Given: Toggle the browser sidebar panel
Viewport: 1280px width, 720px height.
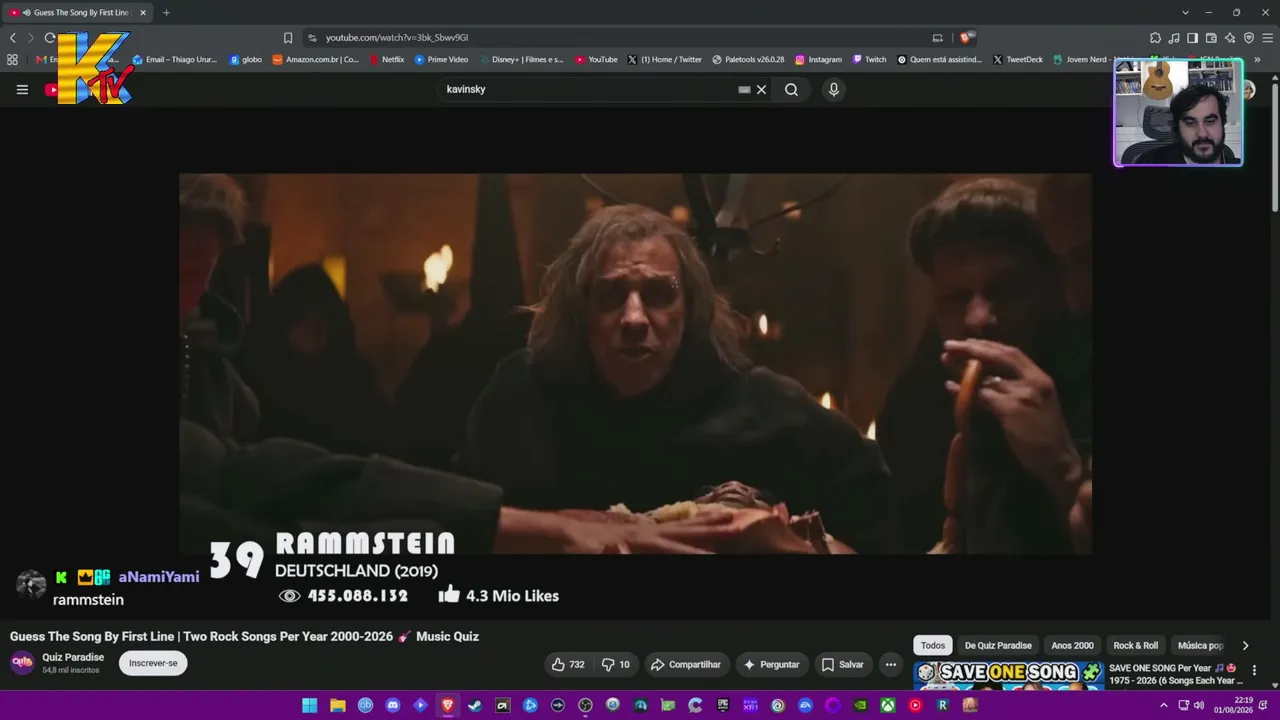Looking at the screenshot, I should 1192,38.
